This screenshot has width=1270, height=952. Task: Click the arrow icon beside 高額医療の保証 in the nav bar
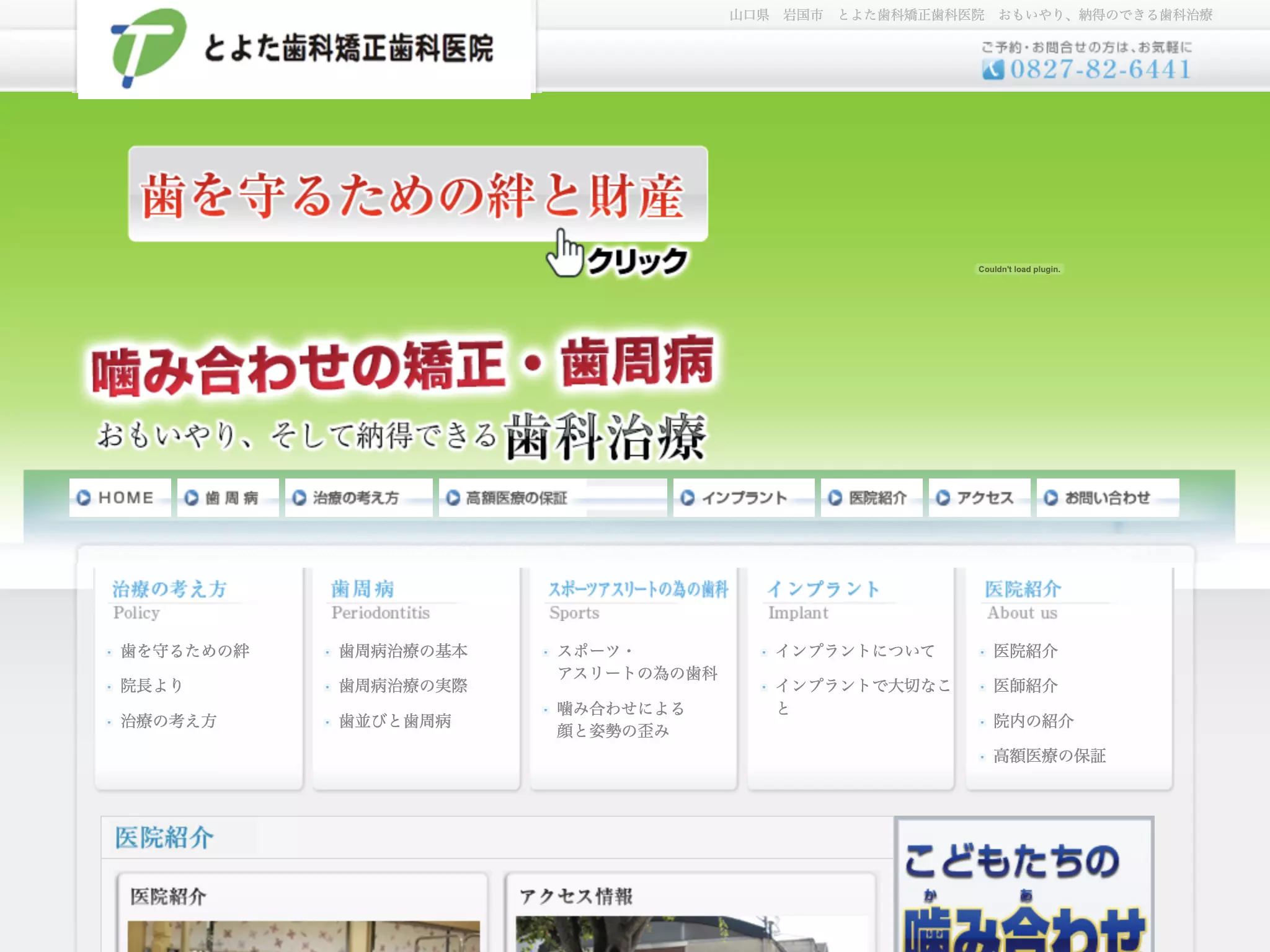point(453,498)
